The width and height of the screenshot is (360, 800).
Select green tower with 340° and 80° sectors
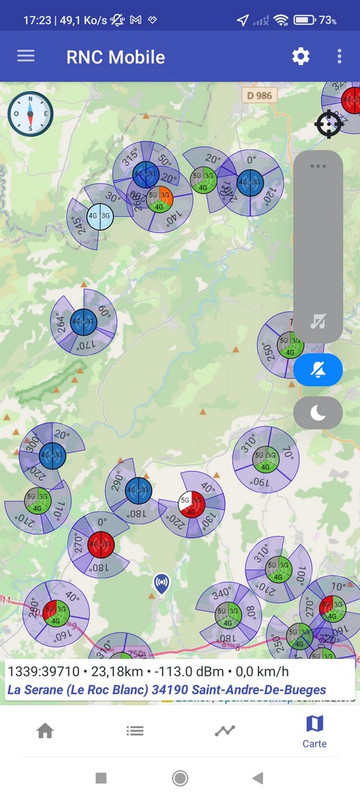click(x=228, y=615)
